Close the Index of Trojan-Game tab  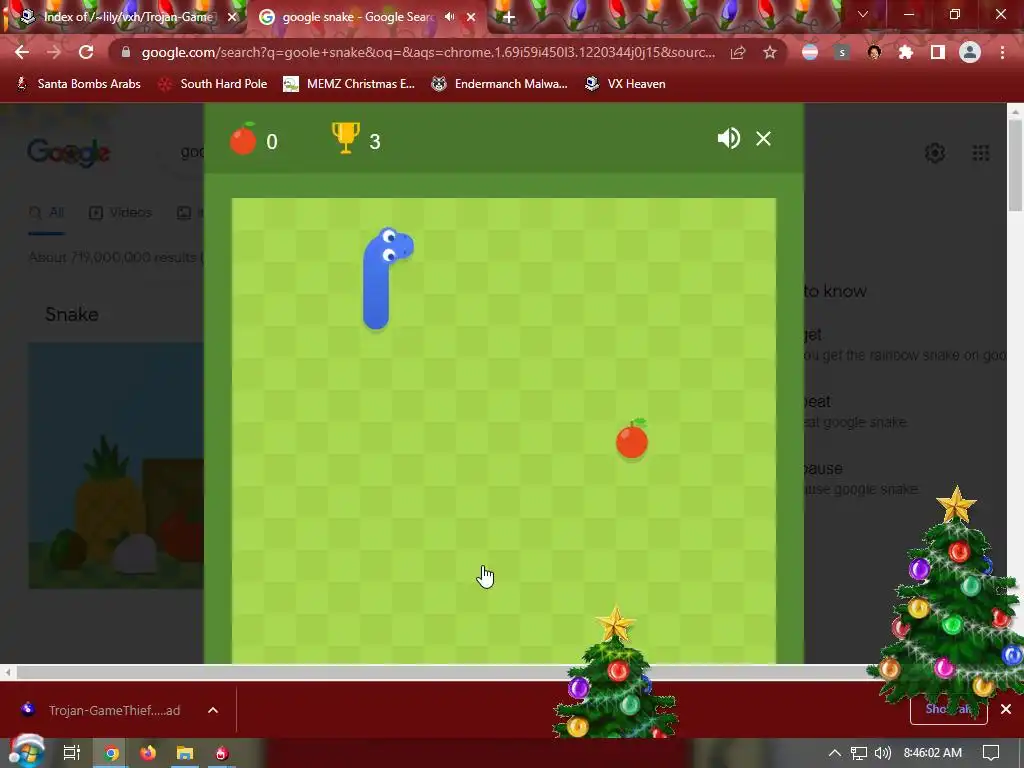[231, 17]
